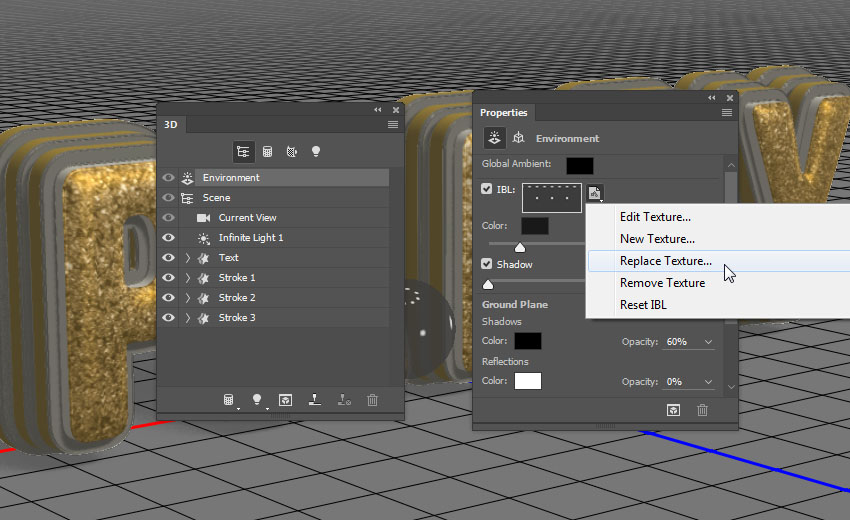Viewport: 850px width, 520px height.
Task: Filter 3D panel by lights
Action: pos(315,151)
